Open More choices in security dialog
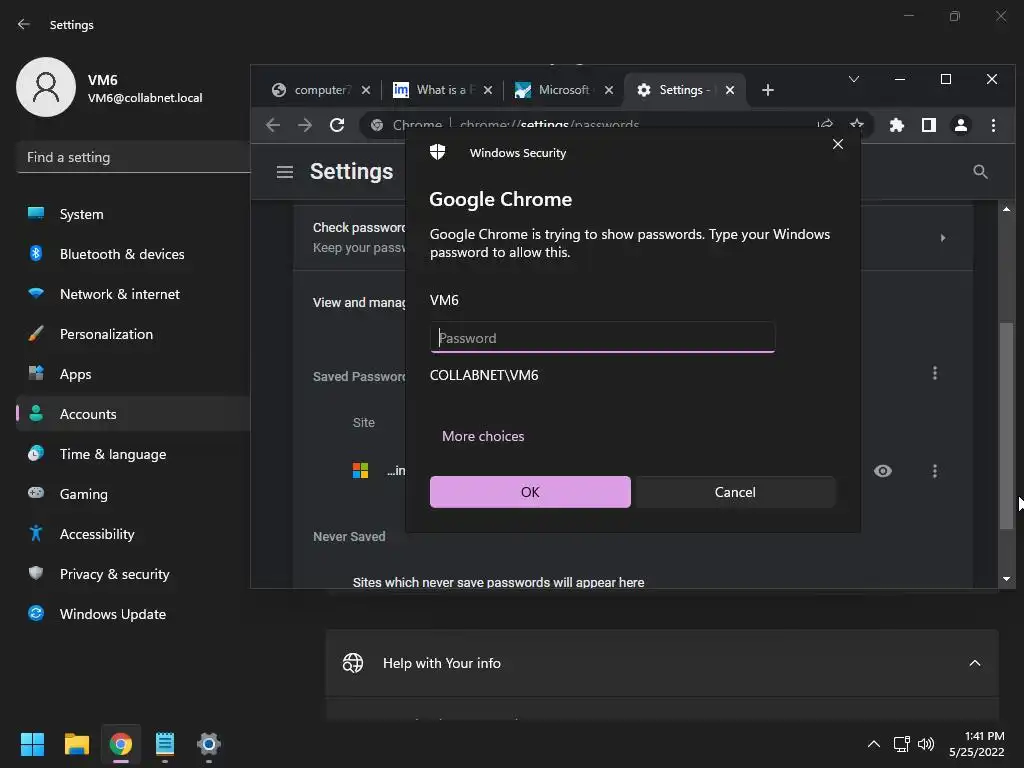This screenshot has height=768, width=1024. click(483, 436)
